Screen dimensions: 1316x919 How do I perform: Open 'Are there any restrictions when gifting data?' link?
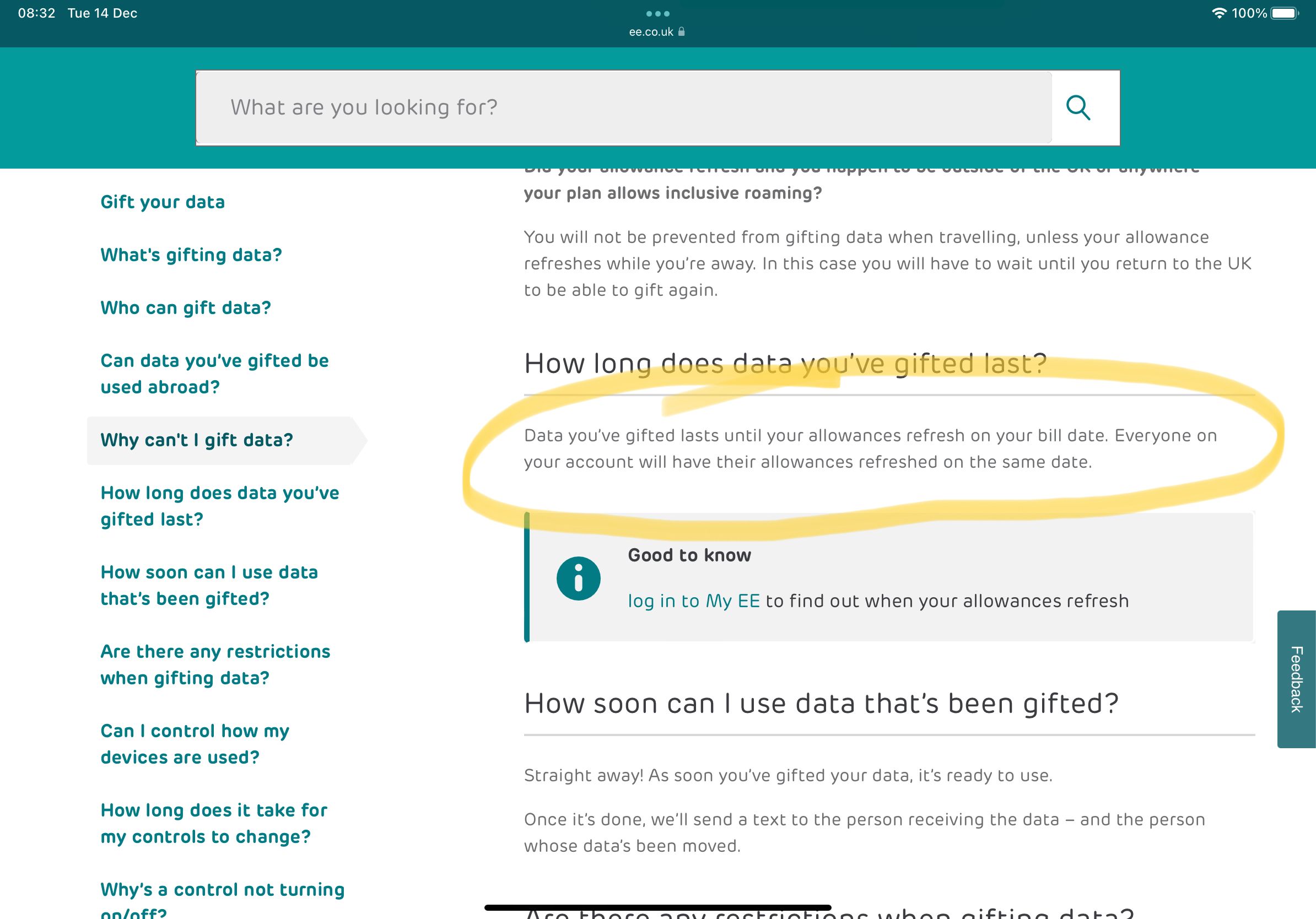pyautogui.click(x=215, y=664)
